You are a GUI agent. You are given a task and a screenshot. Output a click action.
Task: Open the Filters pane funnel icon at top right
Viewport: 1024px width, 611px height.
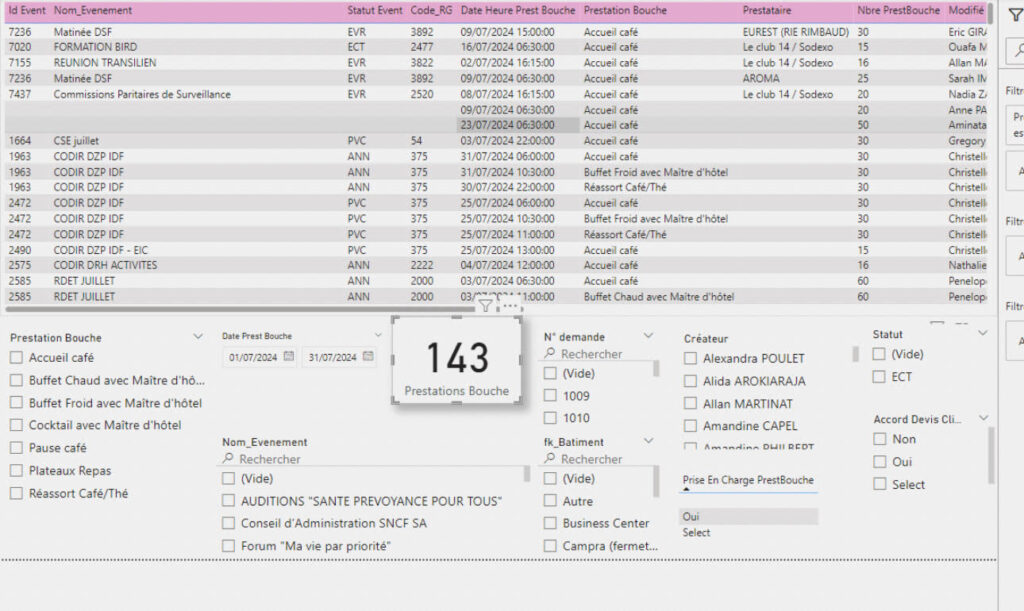(x=1016, y=14)
